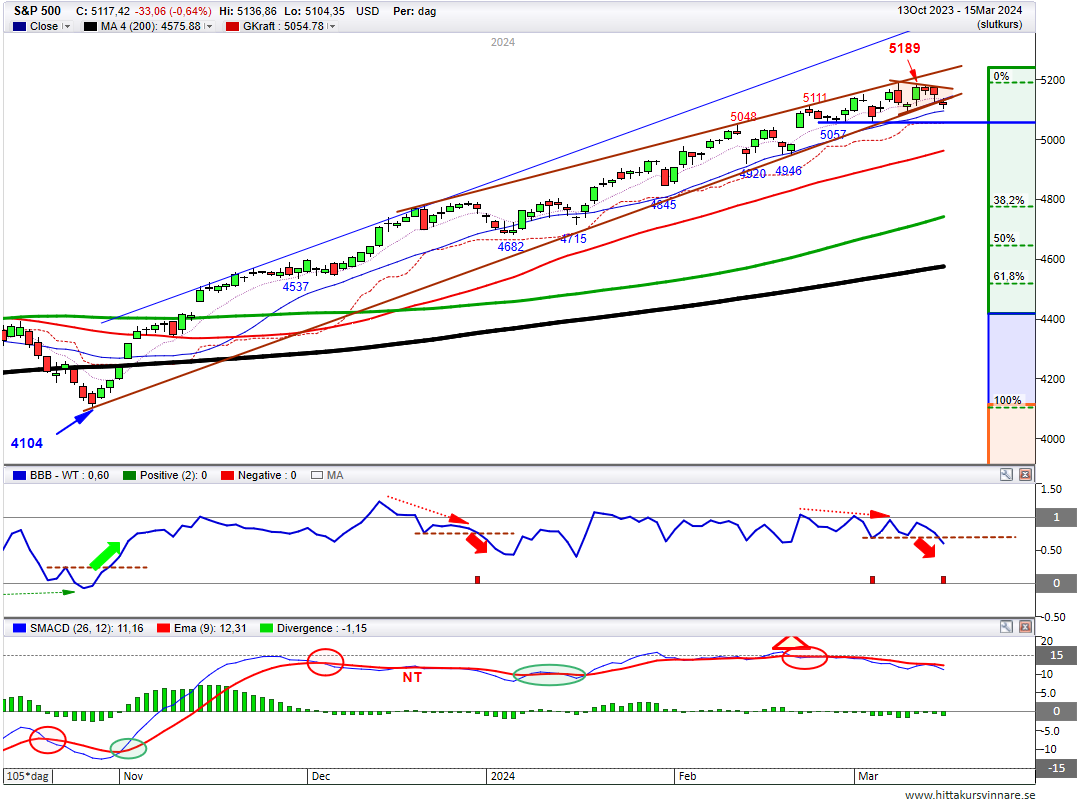The width and height of the screenshot is (1080, 800).
Task: Click the 0% Fibonacci level label
Action: 1001,76
